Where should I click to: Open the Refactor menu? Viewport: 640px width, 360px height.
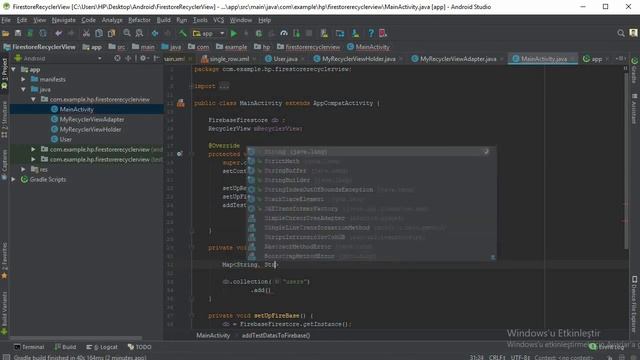(x=140, y=20)
